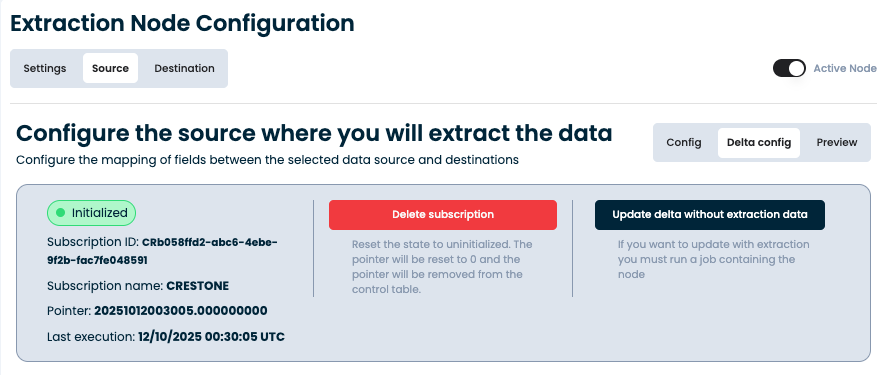Select the Subscription ID value text
This screenshot has height=375, width=884.
[162, 252]
